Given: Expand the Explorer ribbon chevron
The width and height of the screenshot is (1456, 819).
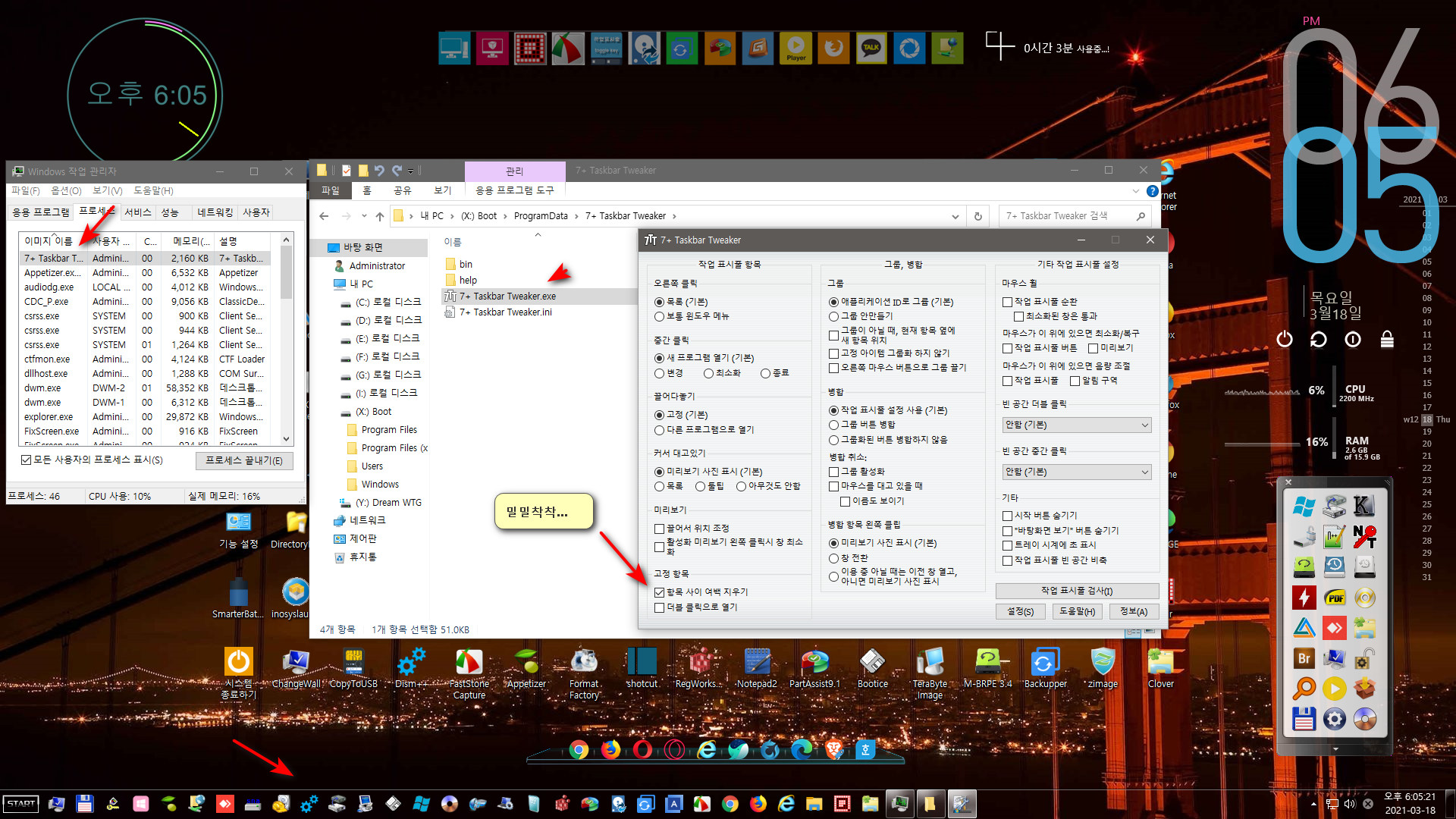Looking at the screenshot, I should pos(1135,191).
